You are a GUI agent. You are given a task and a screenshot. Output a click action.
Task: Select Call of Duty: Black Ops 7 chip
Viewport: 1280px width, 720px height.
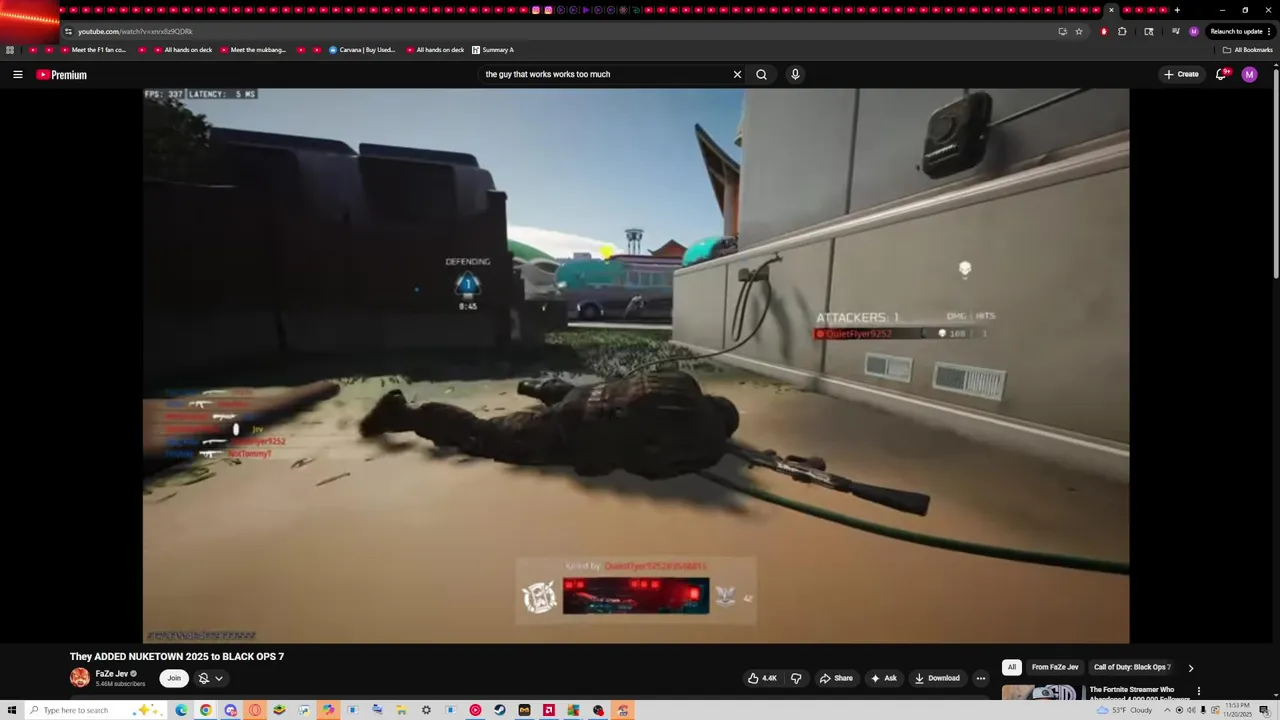pos(1132,667)
